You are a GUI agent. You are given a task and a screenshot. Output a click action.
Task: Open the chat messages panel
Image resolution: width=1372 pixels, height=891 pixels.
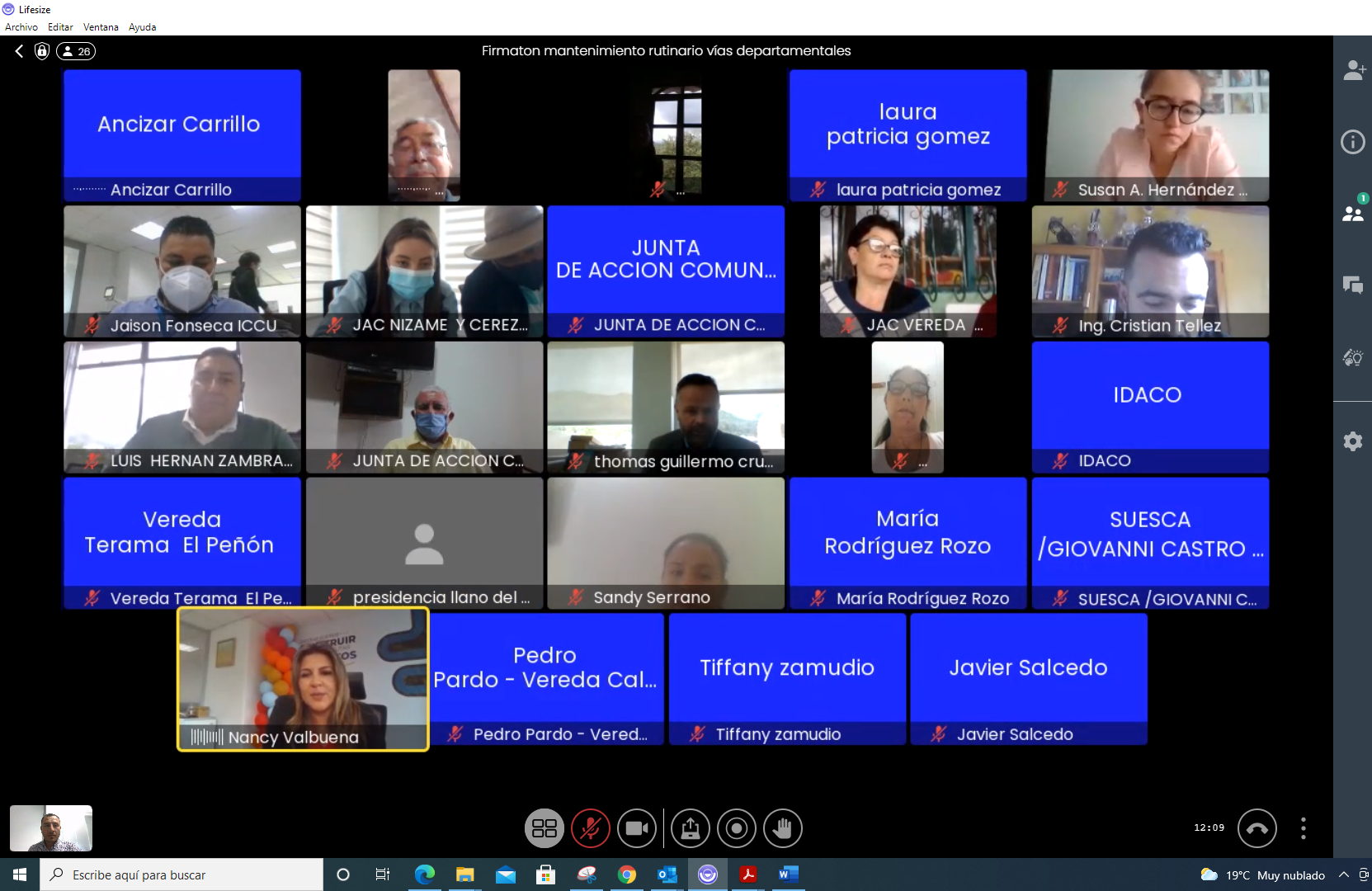(1353, 285)
